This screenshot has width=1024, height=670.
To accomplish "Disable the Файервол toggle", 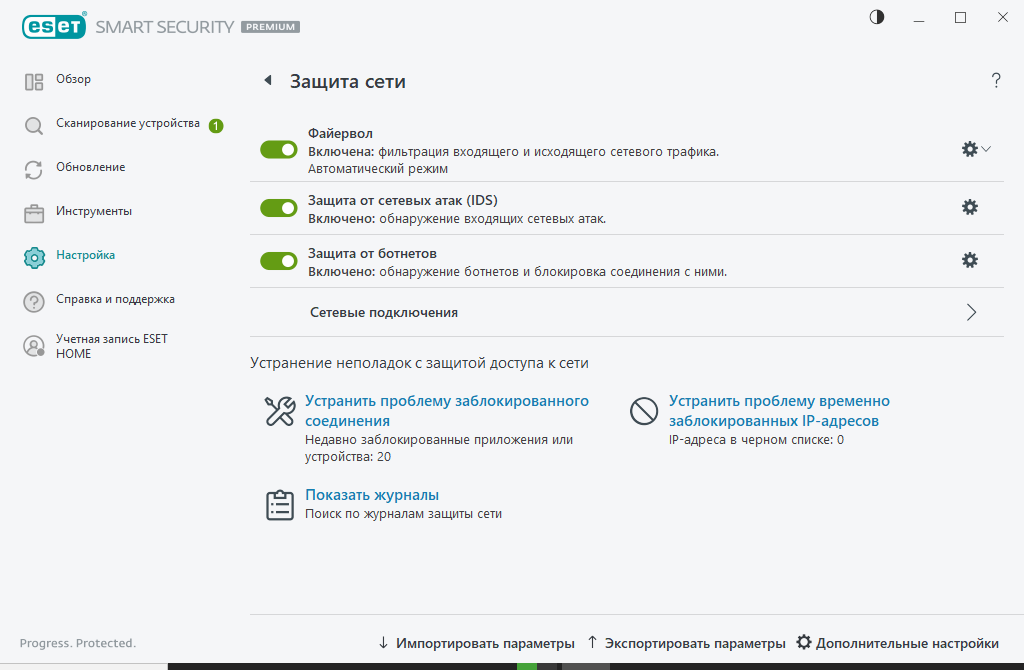I will 279,150.
